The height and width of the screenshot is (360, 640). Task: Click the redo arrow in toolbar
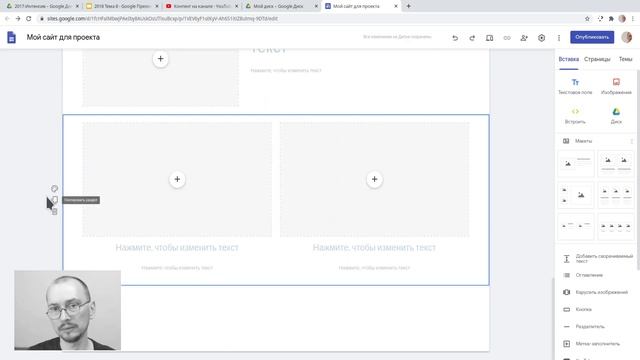tap(472, 38)
